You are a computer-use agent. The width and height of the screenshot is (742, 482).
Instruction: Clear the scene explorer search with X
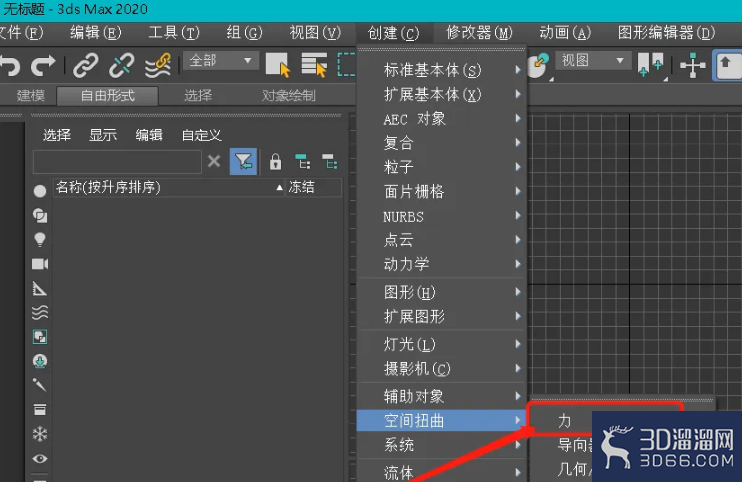[214, 162]
